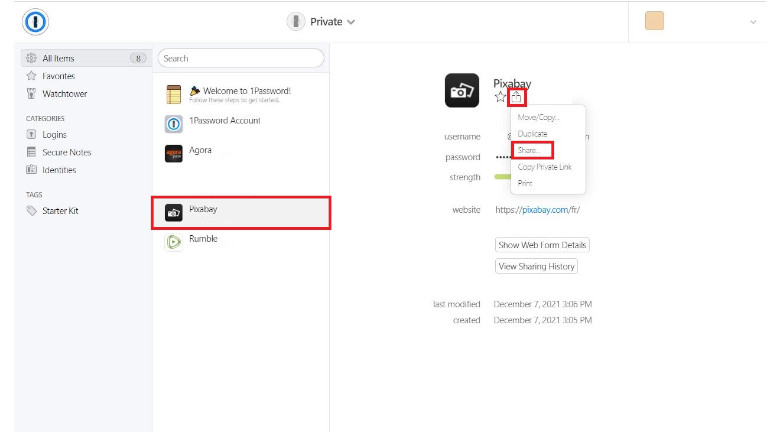Click the large Pixabay camera icon
Viewport: 768px width, 432px height.
(x=462, y=90)
